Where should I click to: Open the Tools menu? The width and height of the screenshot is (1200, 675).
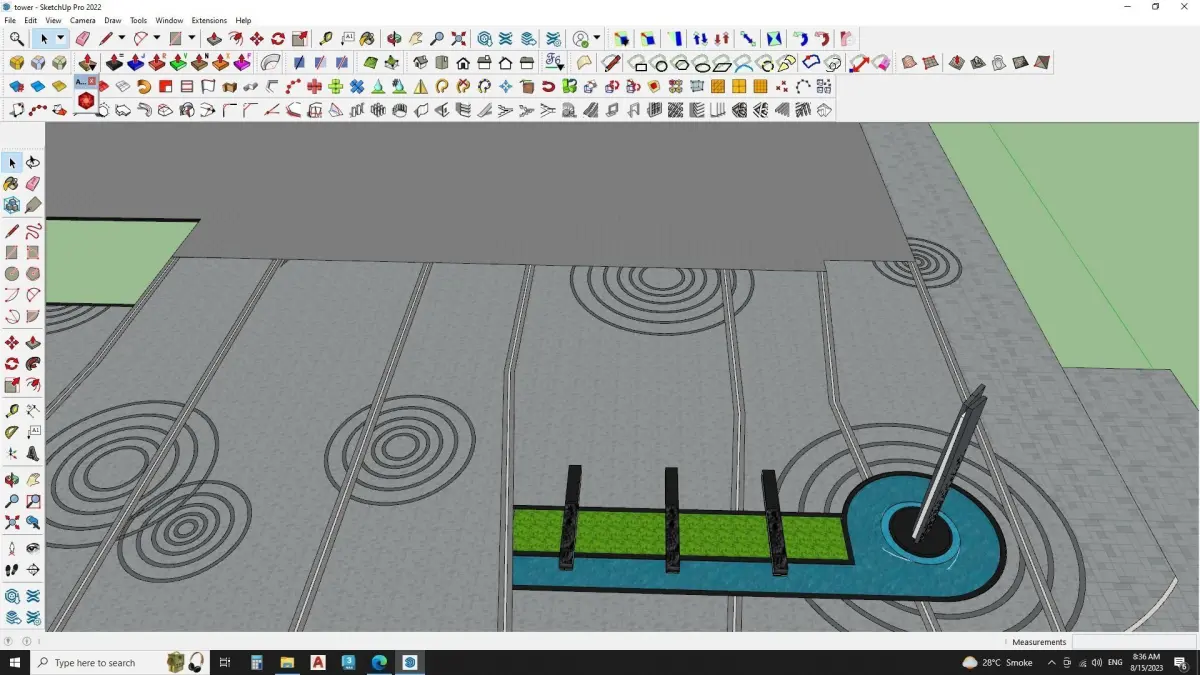[138, 20]
